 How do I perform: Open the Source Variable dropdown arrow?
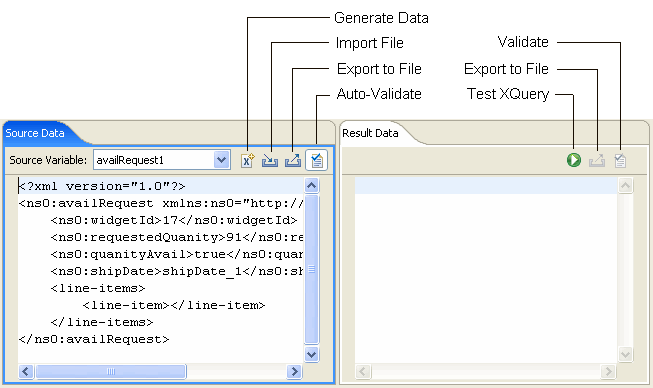click(222, 160)
